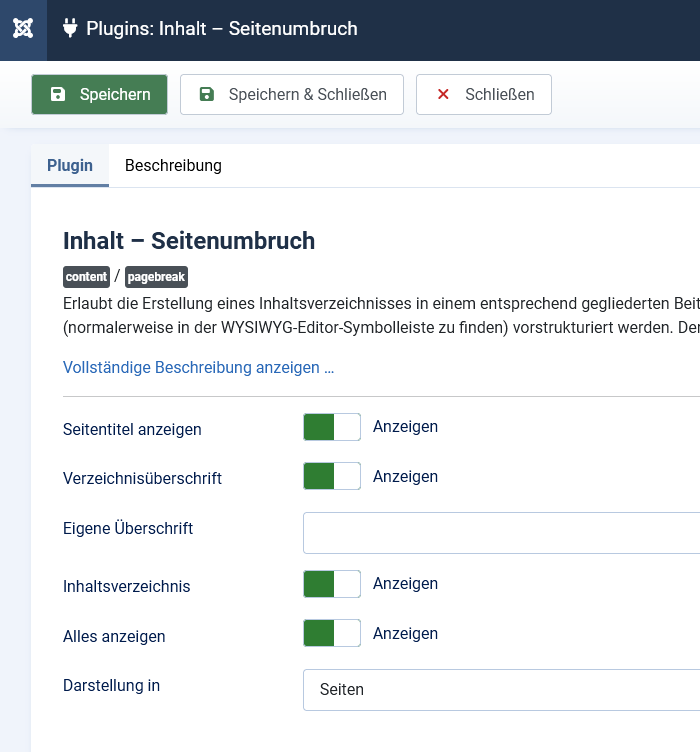
Task: Toggle the Alles anzeigen switch
Action: pyautogui.click(x=332, y=633)
